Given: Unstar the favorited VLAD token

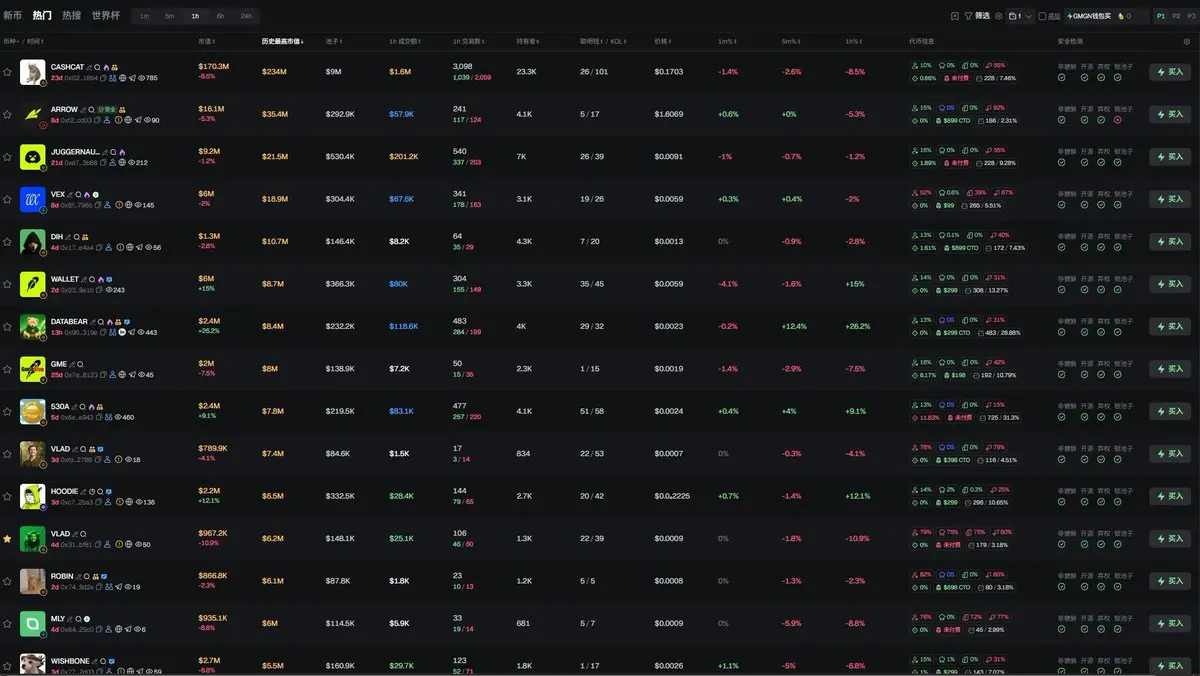Looking at the screenshot, I should pyautogui.click(x=7, y=538).
